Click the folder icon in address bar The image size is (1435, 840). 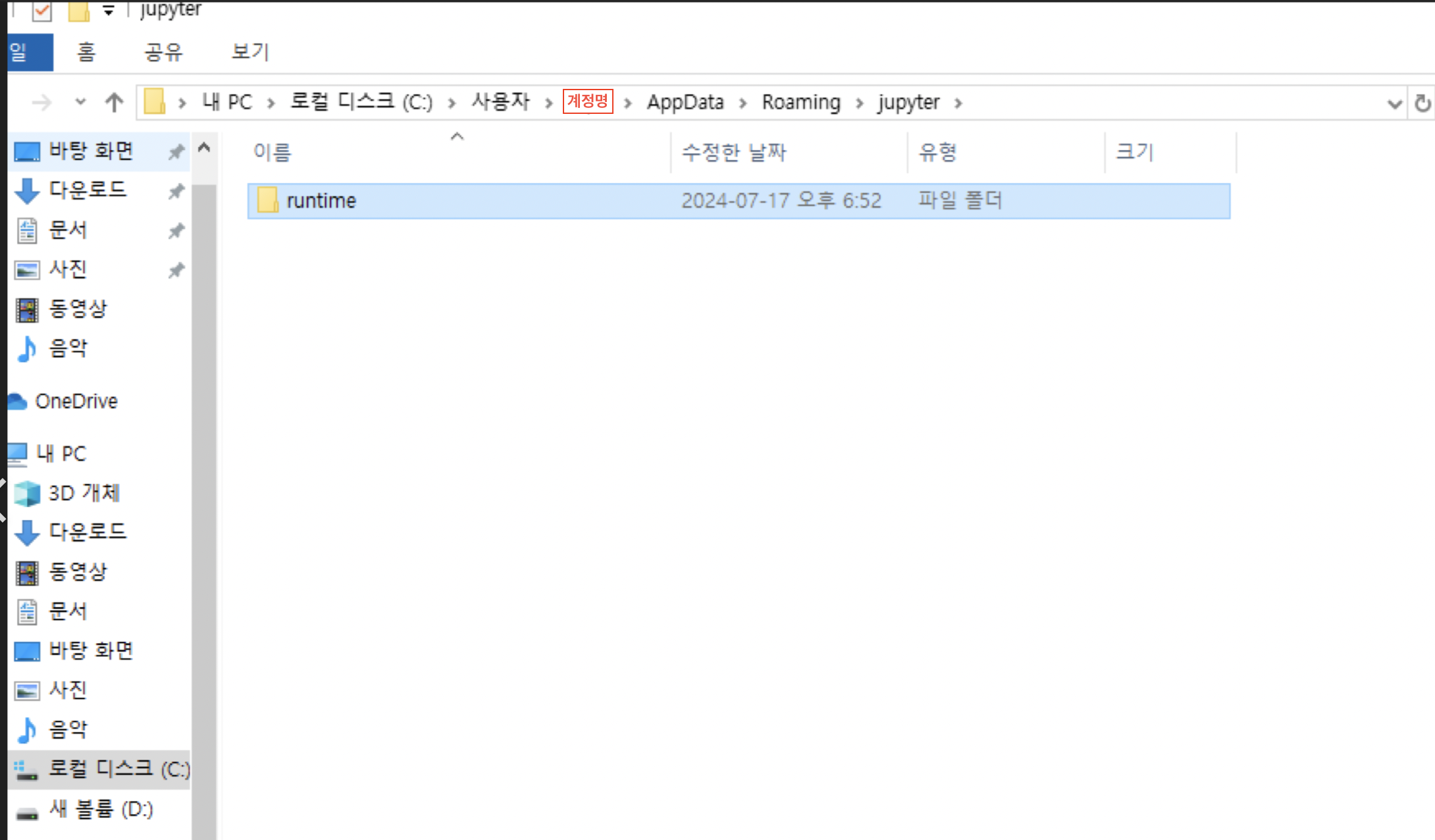pos(154,102)
